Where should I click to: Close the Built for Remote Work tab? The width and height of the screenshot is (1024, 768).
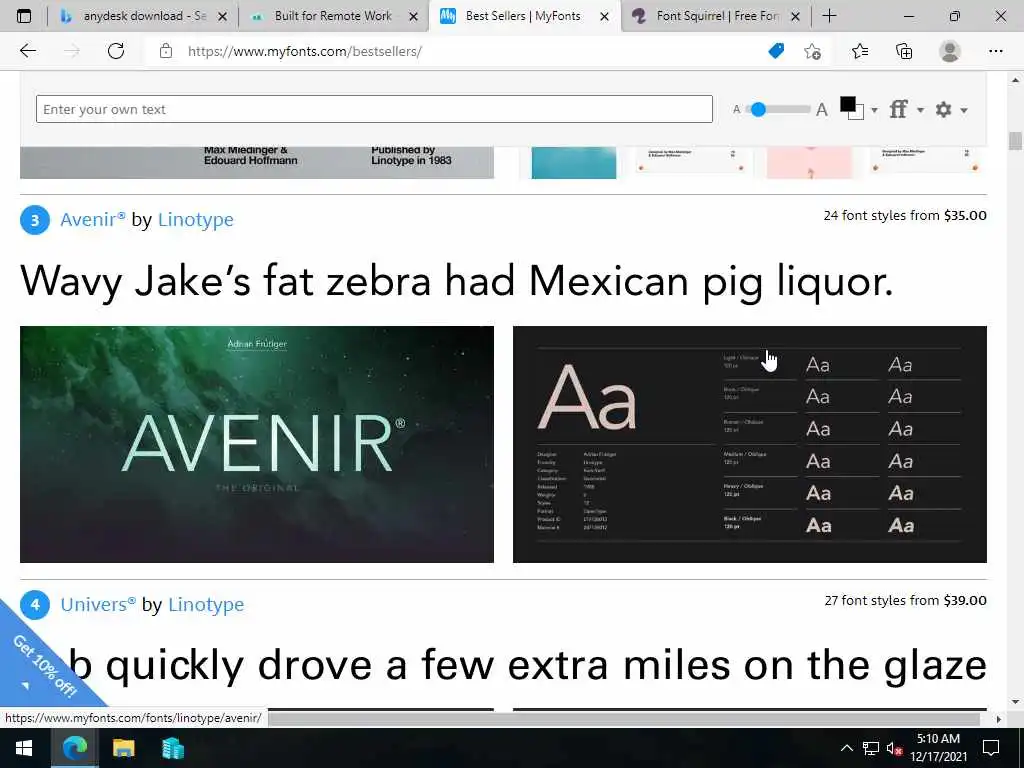tap(413, 17)
